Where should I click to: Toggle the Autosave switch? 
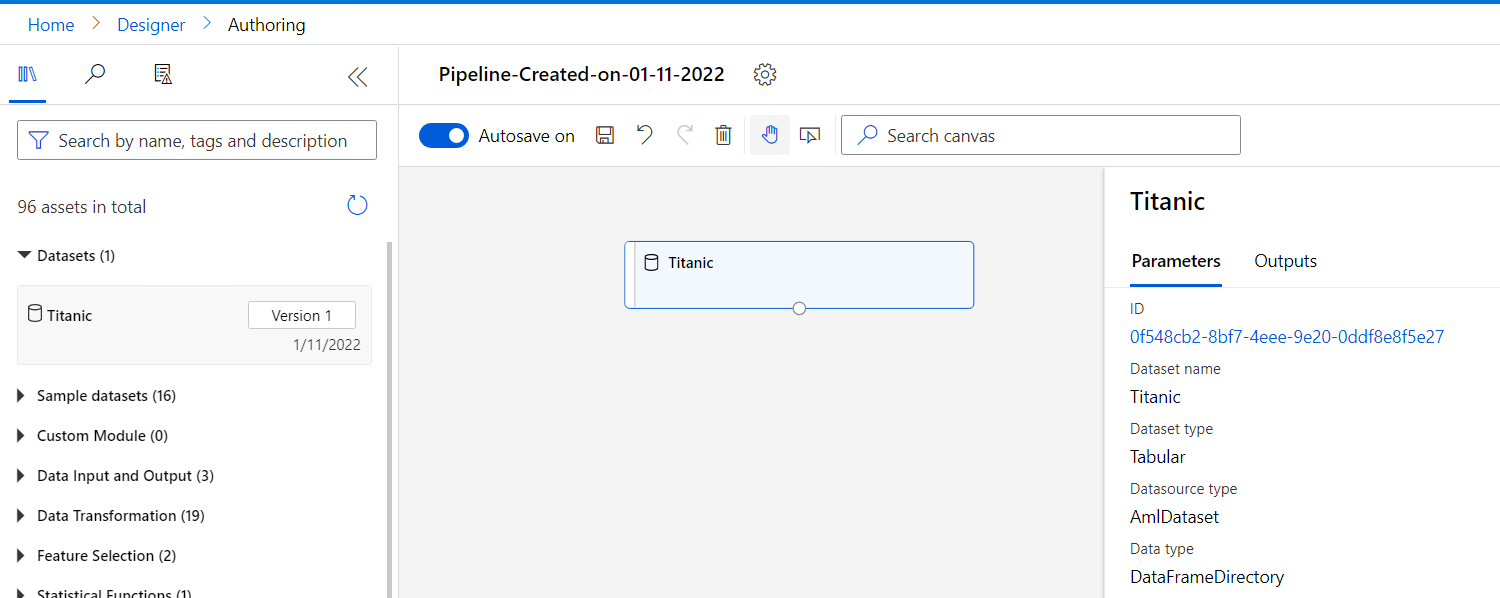[443, 136]
